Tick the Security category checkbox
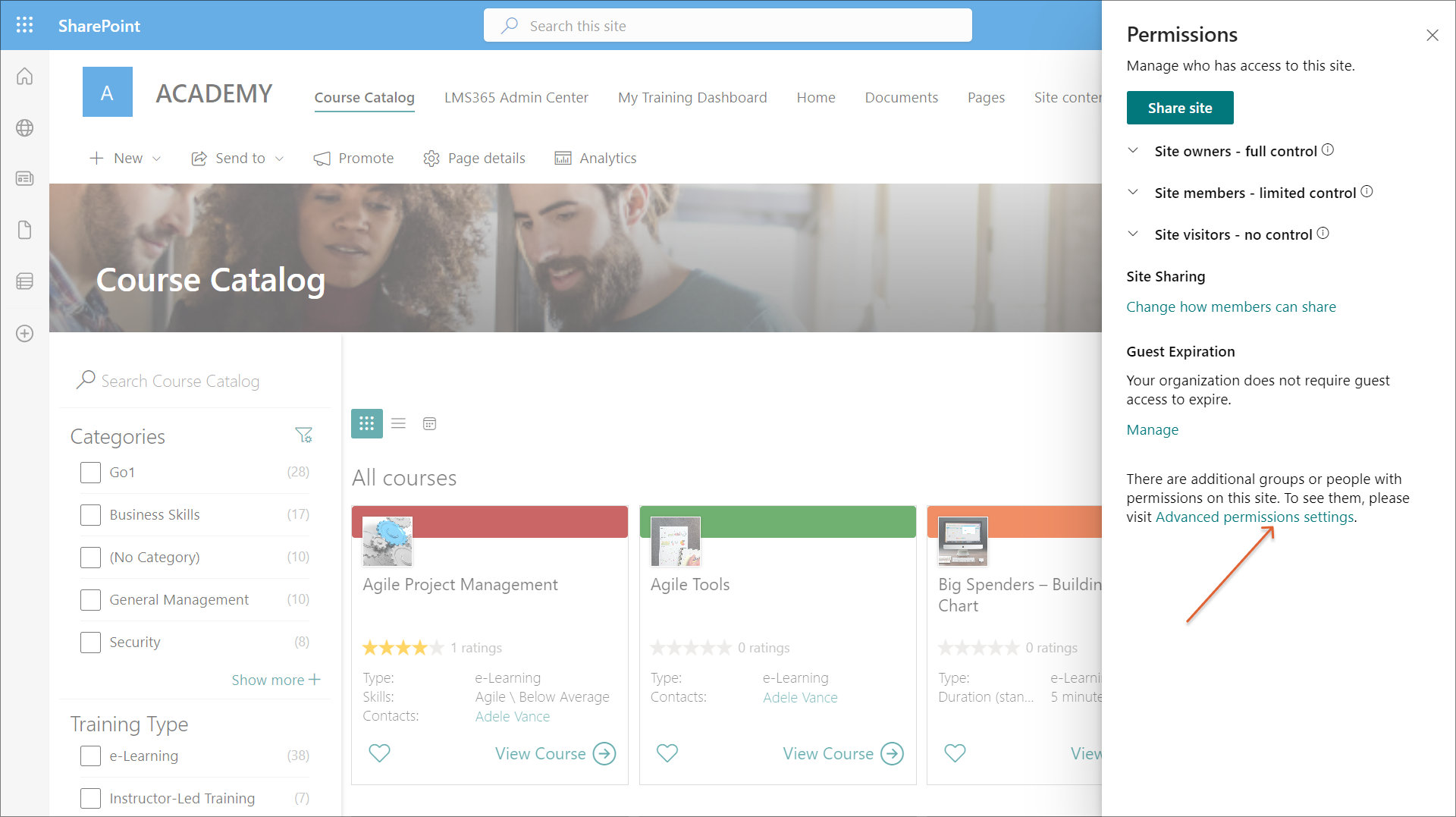 pyautogui.click(x=90, y=643)
